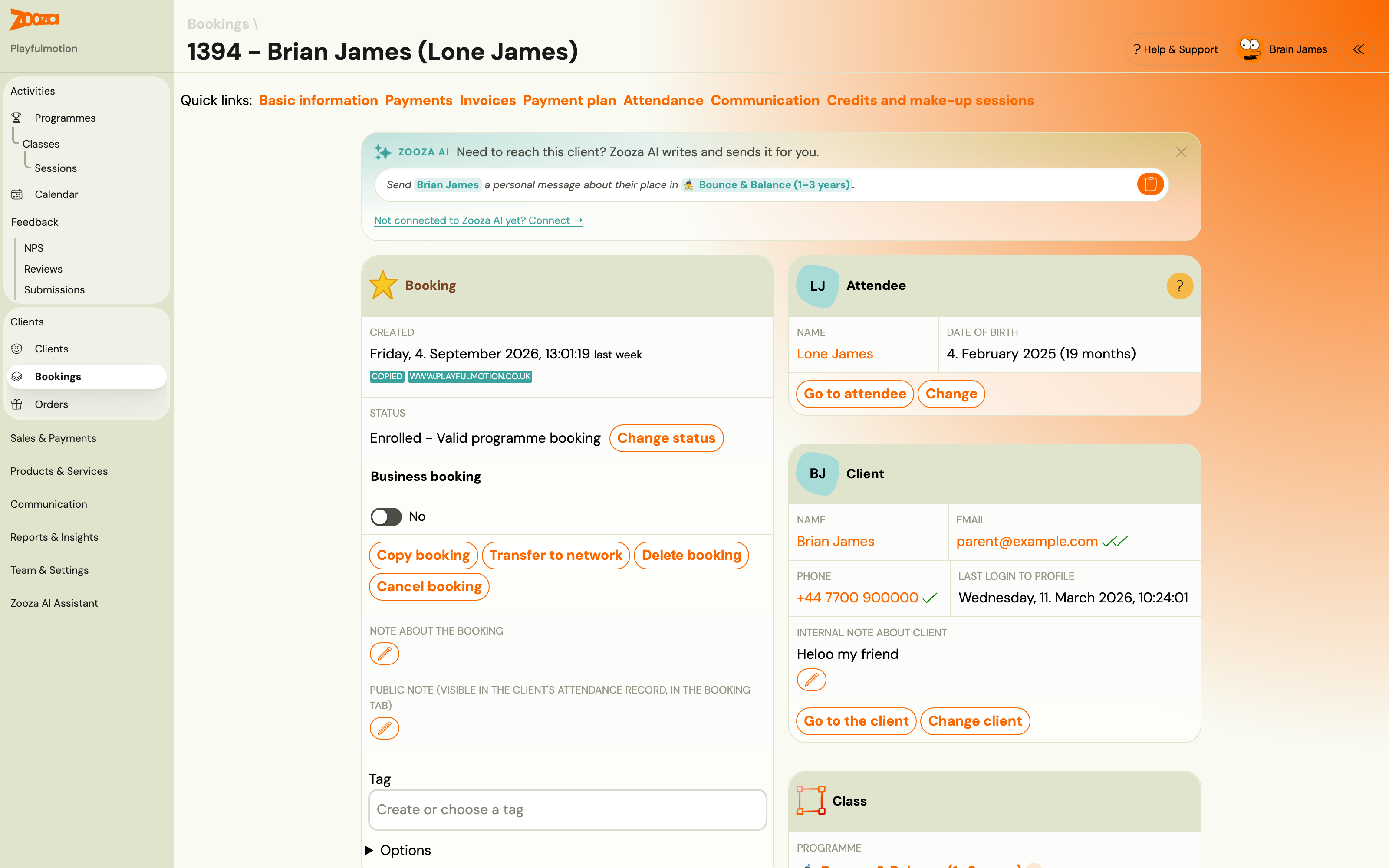This screenshot has width=1389, height=868.
Task: Dismiss the Zooza AI banner
Action: tap(1181, 152)
